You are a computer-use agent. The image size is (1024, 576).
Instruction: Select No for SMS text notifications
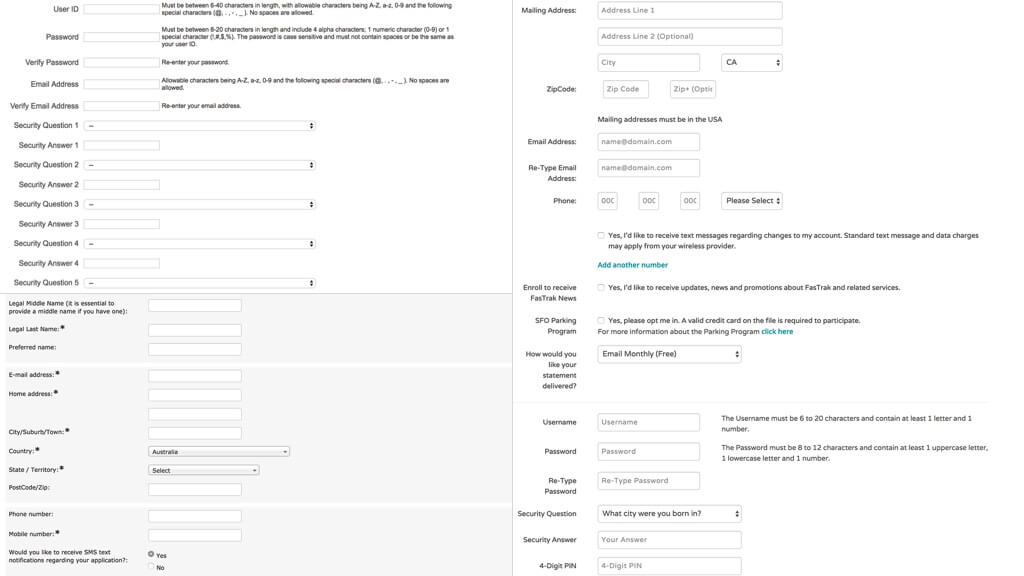coord(151,567)
